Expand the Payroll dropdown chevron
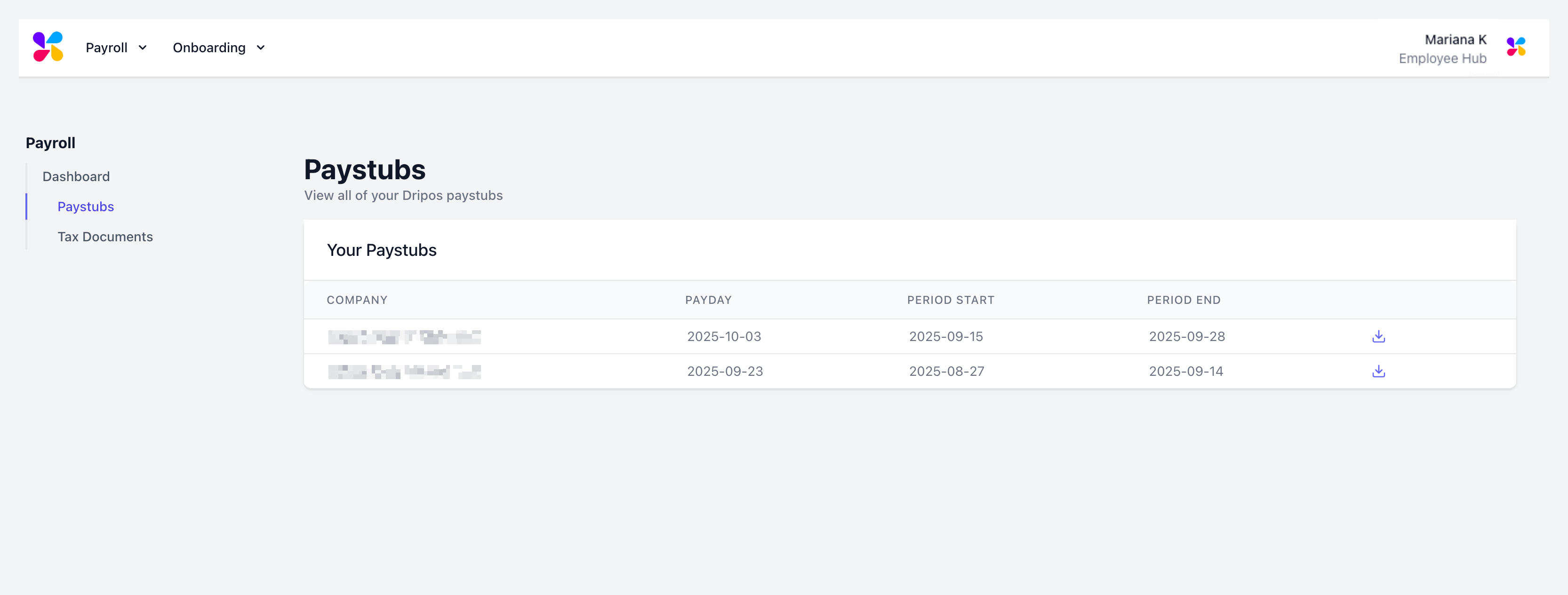This screenshot has width=1568, height=595. (x=143, y=48)
